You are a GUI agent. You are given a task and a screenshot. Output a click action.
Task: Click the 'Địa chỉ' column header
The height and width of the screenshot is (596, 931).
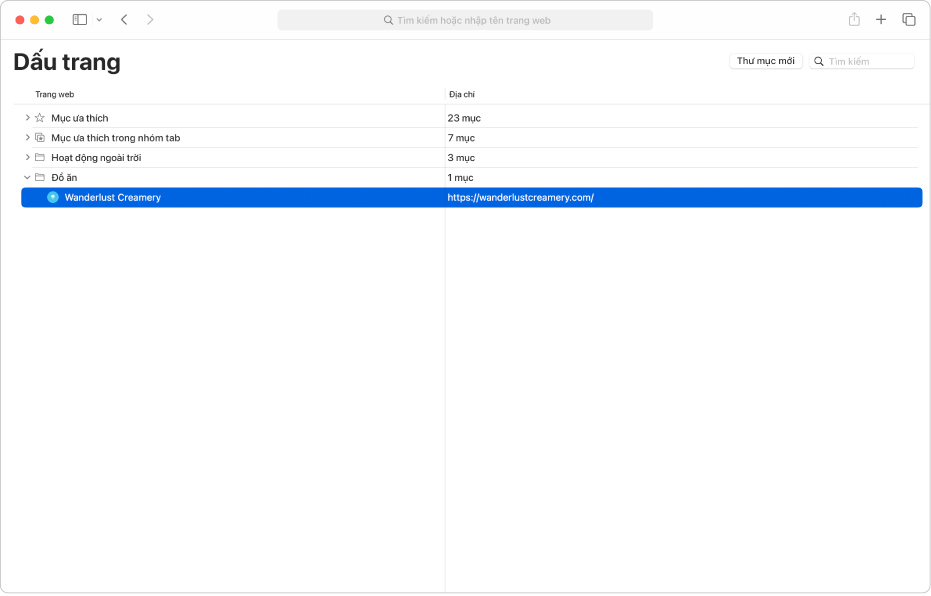click(x=461, y=94)
